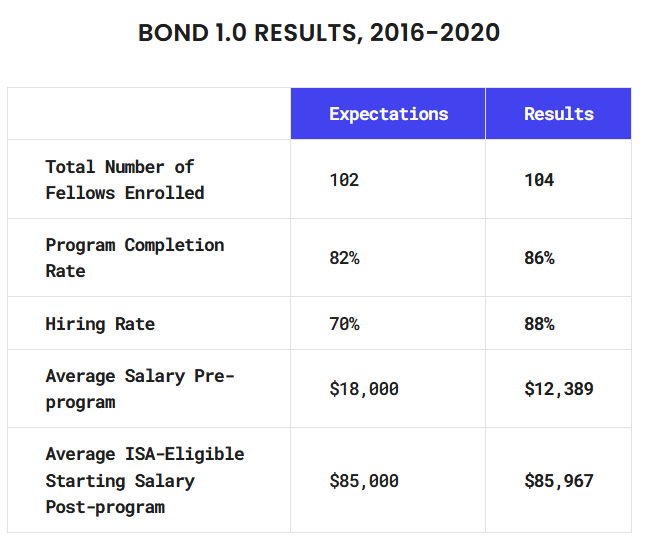The height and width of the screenshot is (544, 645).
Task: Click the "Hiring Rate" row label
Action: (100, 324)
